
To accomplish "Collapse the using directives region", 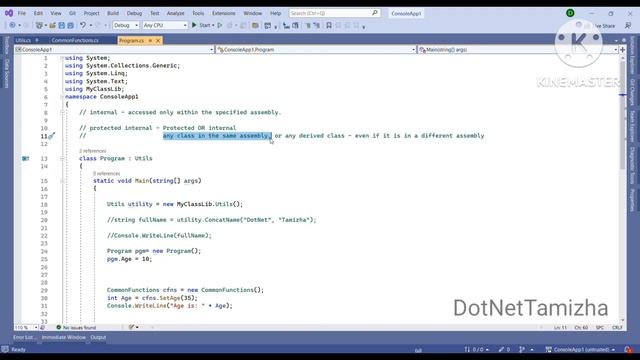I will tap(62, 58).
